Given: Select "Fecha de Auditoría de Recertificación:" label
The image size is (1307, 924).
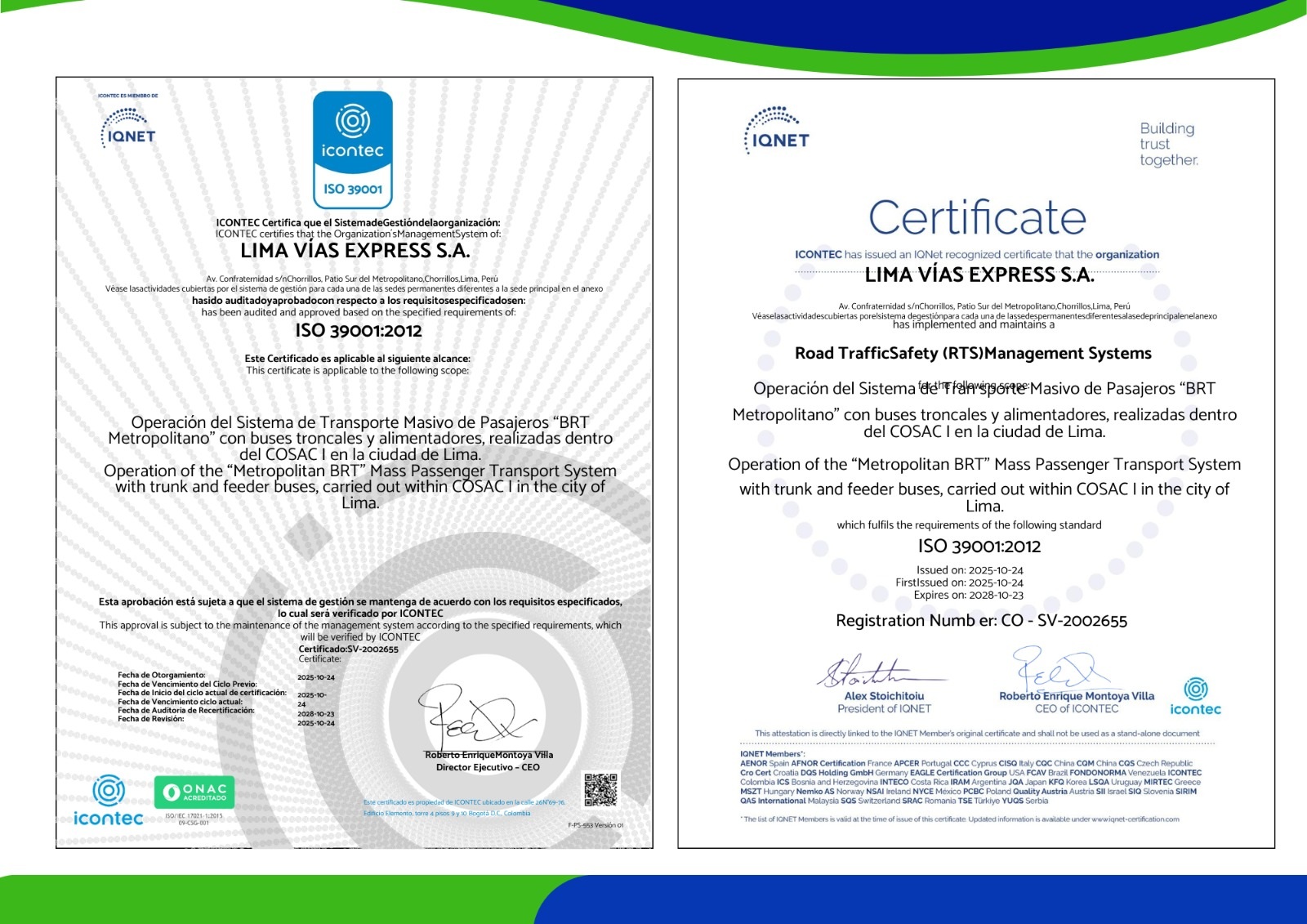Looking at the screenshot, I should click(x=186, y=710).
